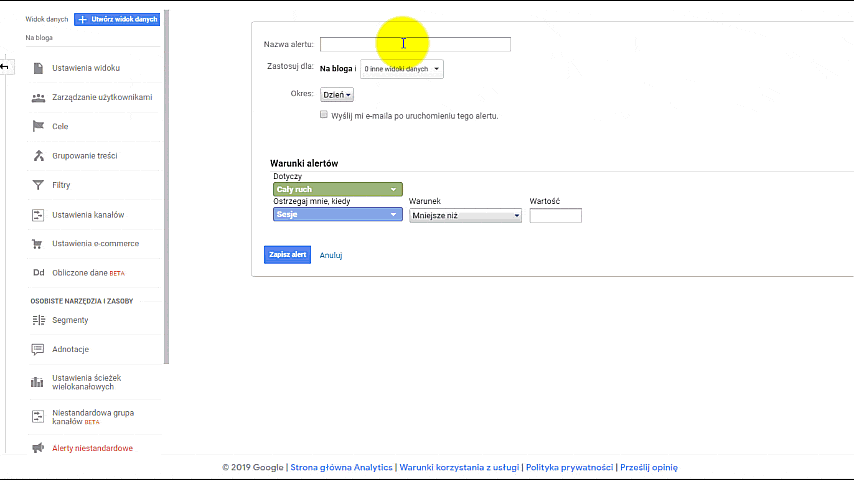Click the Segmenty icon

click(x=38, y=320)
